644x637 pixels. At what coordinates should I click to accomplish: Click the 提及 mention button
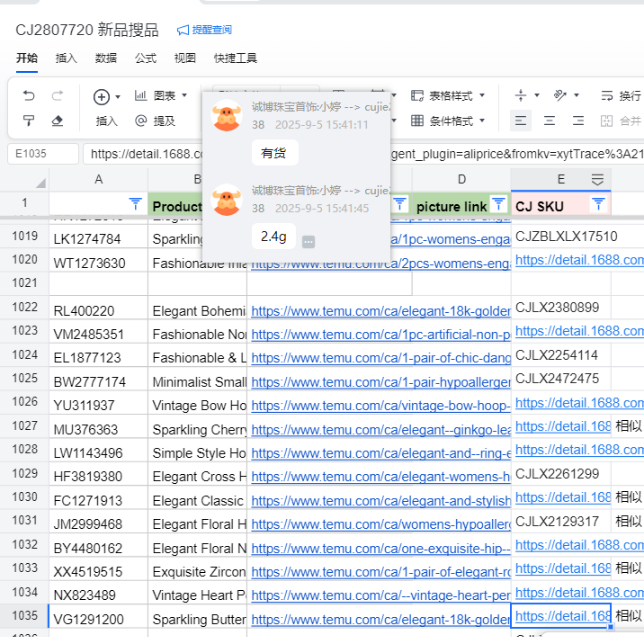155,121
